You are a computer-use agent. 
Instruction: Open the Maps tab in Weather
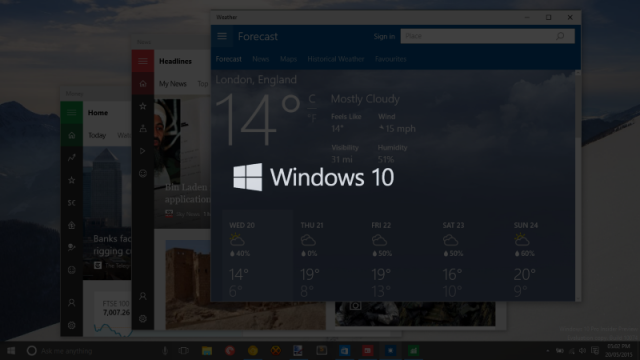(288, 59)
